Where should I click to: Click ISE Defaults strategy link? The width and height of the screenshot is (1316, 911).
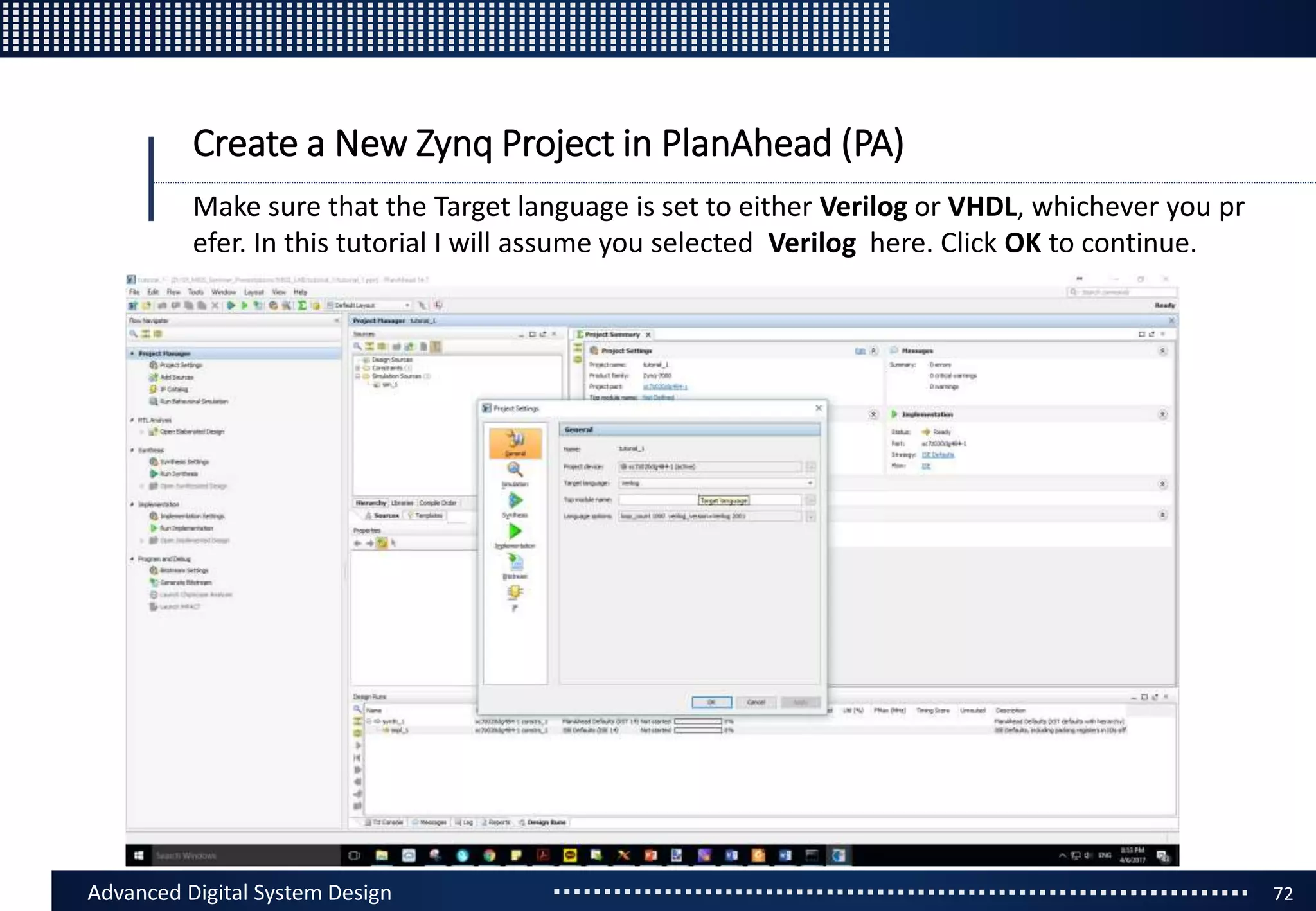[938, 455]
